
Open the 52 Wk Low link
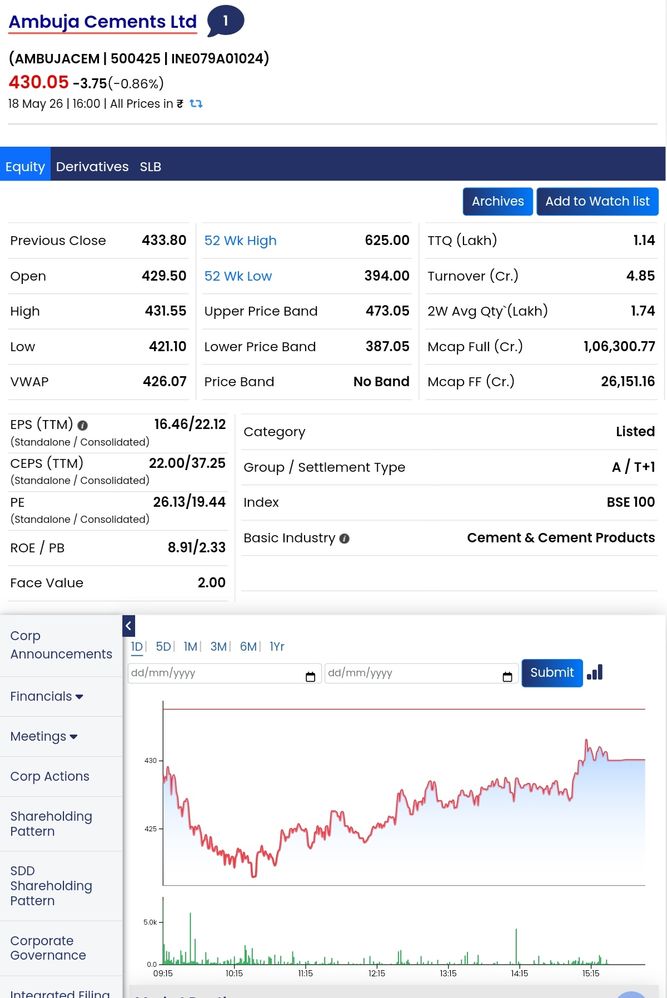pos(237,276)
